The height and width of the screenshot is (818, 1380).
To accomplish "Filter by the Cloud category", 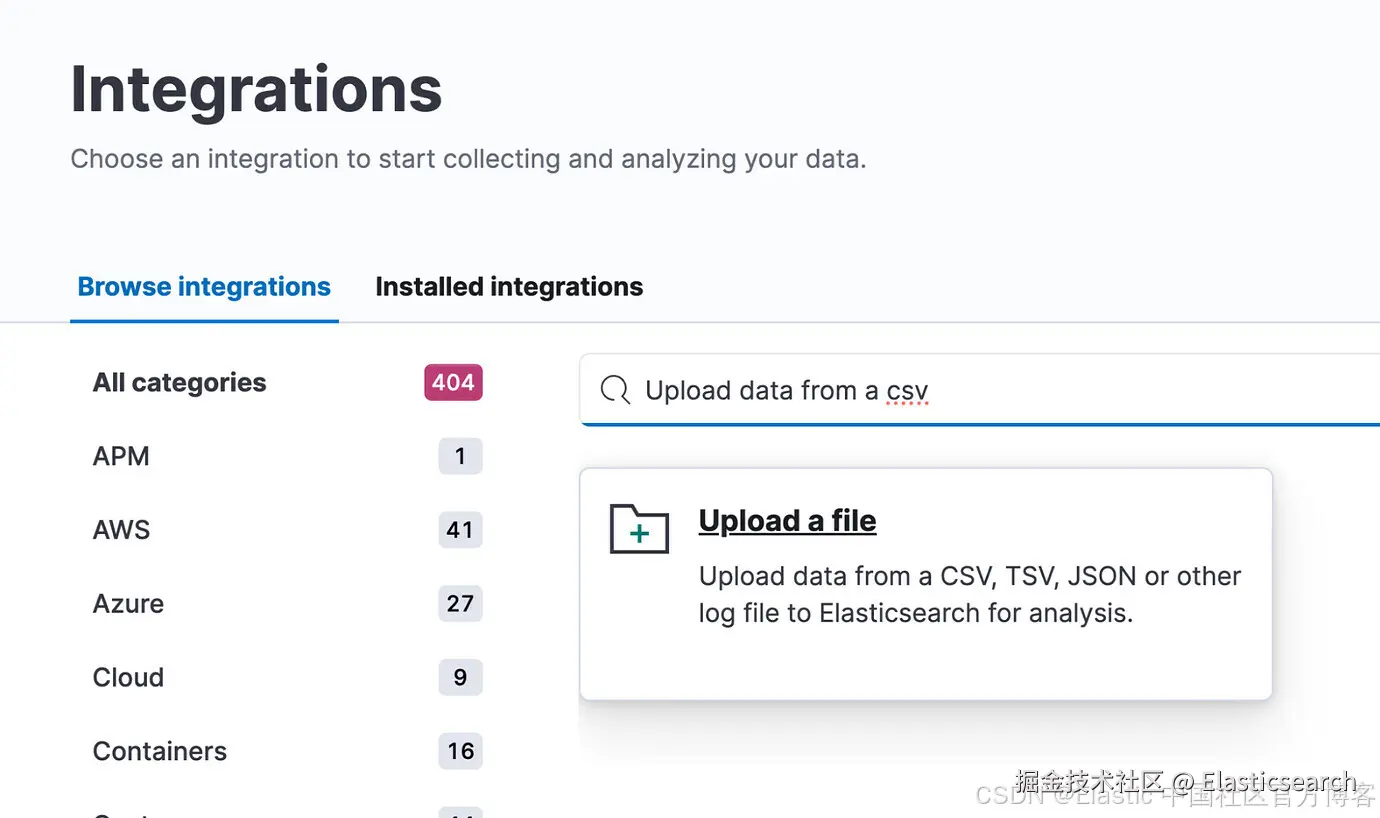I will click(x=128, y=678).
